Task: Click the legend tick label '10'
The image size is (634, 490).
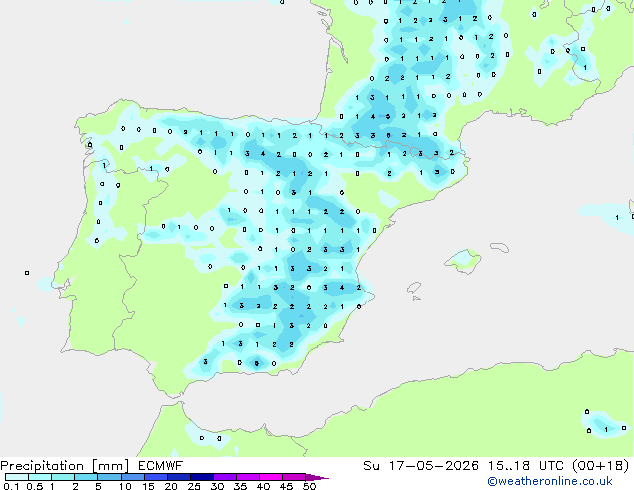Action: tap(125, 486)
